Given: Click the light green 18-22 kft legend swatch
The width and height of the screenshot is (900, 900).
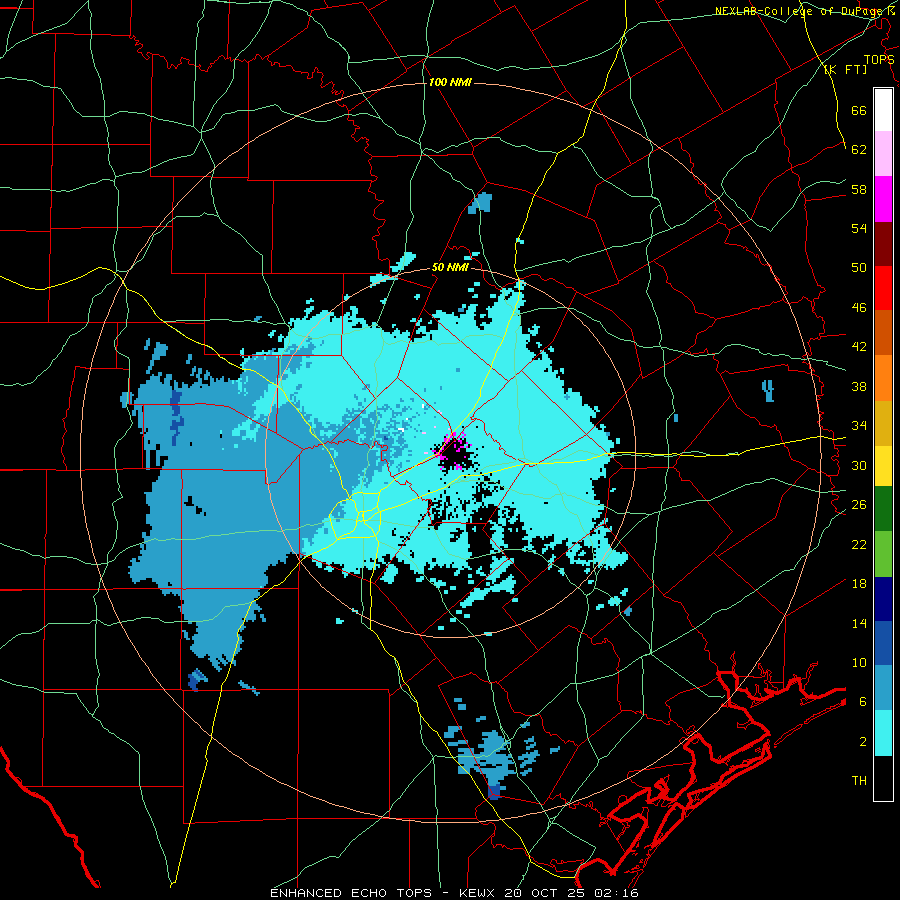Looking at the screenshot, I should 883,554.
